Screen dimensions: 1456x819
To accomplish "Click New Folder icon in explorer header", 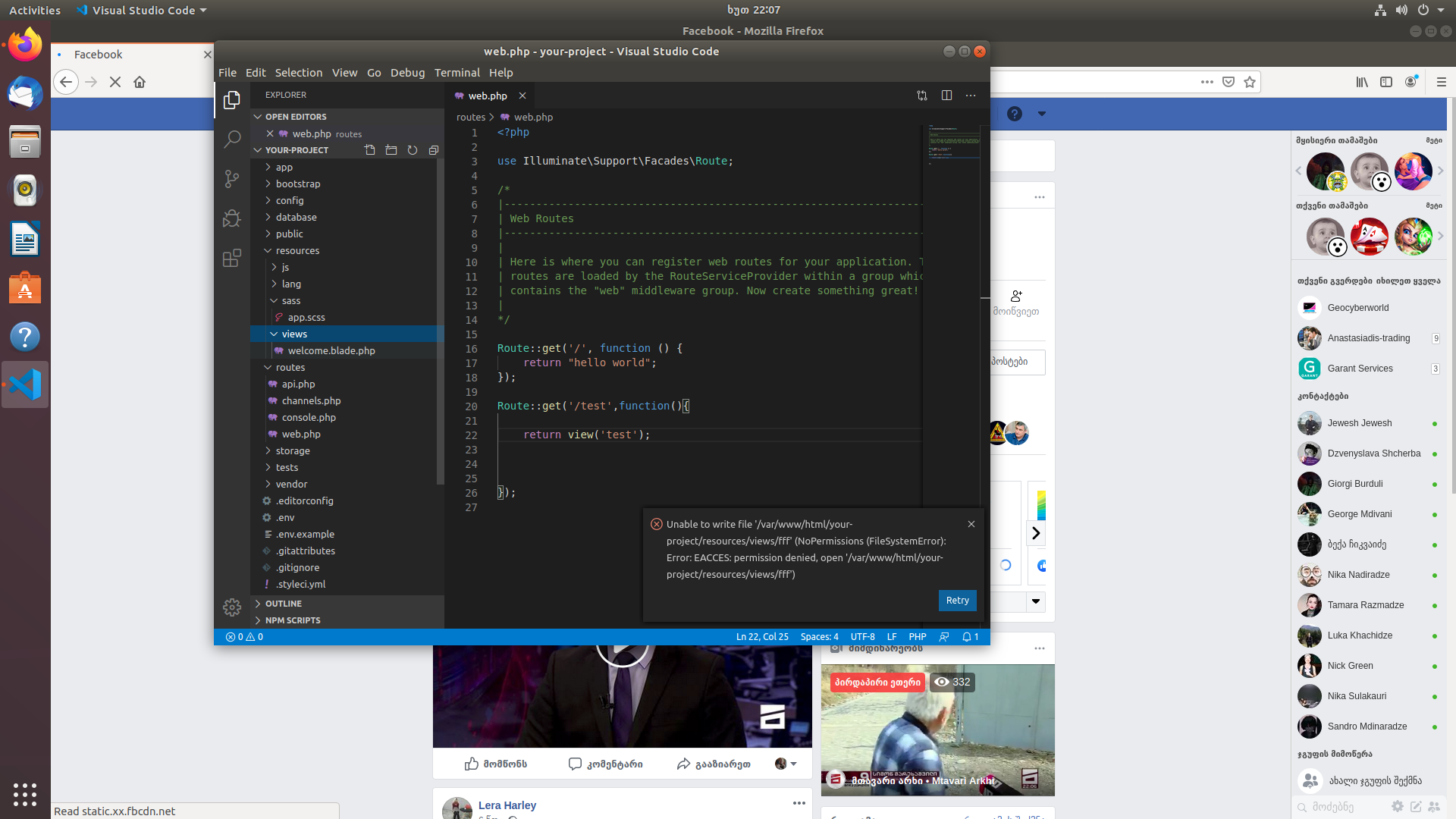I will (x=391, y=150).
